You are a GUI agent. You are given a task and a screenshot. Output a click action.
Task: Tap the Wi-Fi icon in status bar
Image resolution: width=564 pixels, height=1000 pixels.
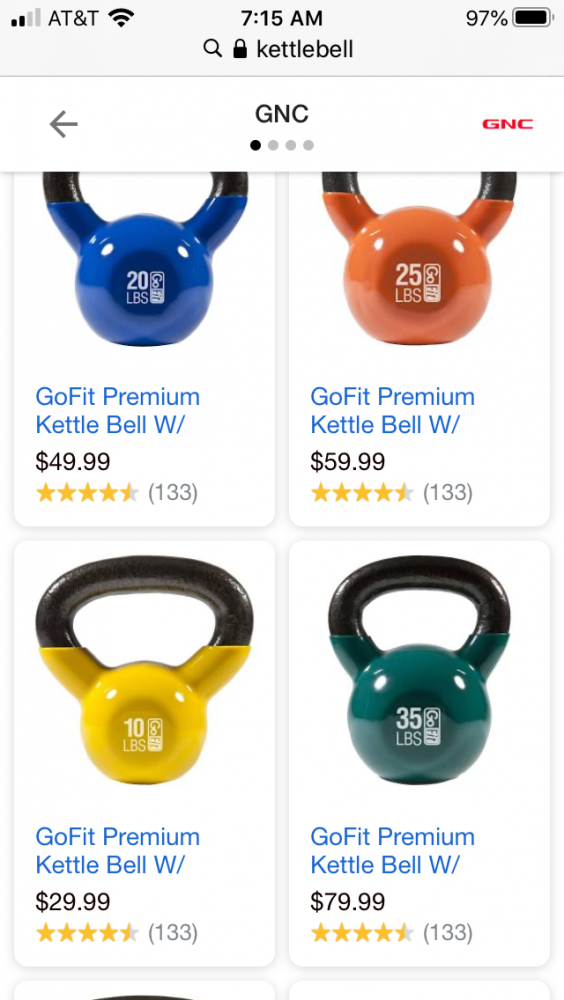pyautogui.click(x=120, y=17)
